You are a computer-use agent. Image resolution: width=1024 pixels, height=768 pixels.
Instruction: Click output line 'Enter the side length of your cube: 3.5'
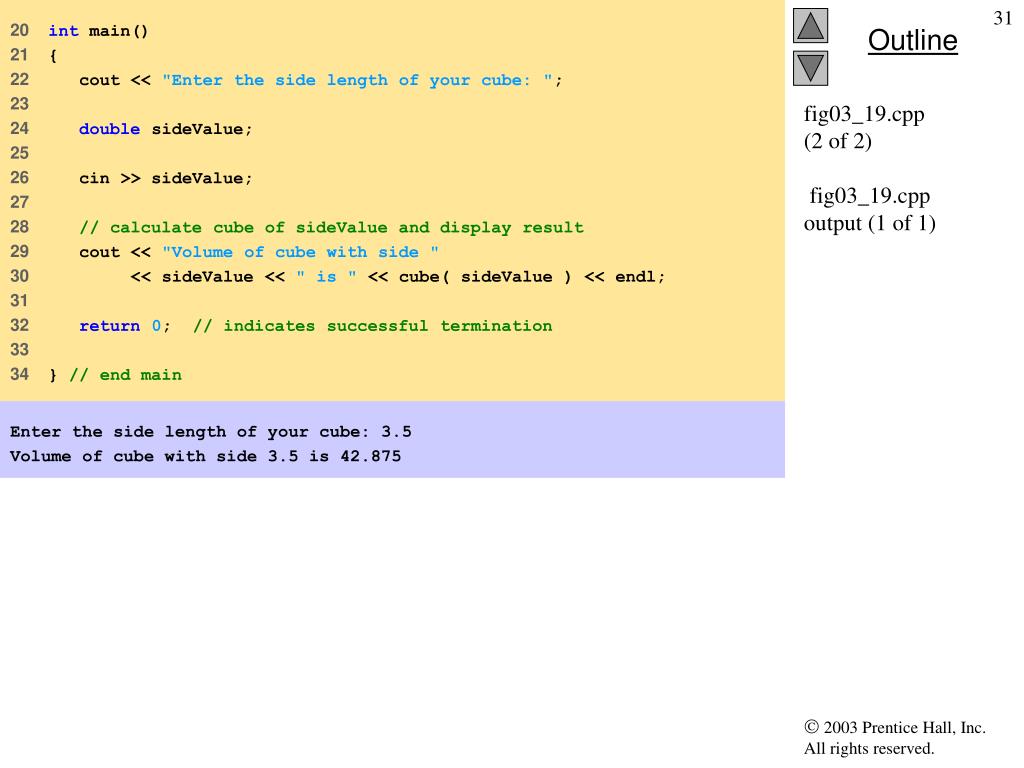[210, 432]
